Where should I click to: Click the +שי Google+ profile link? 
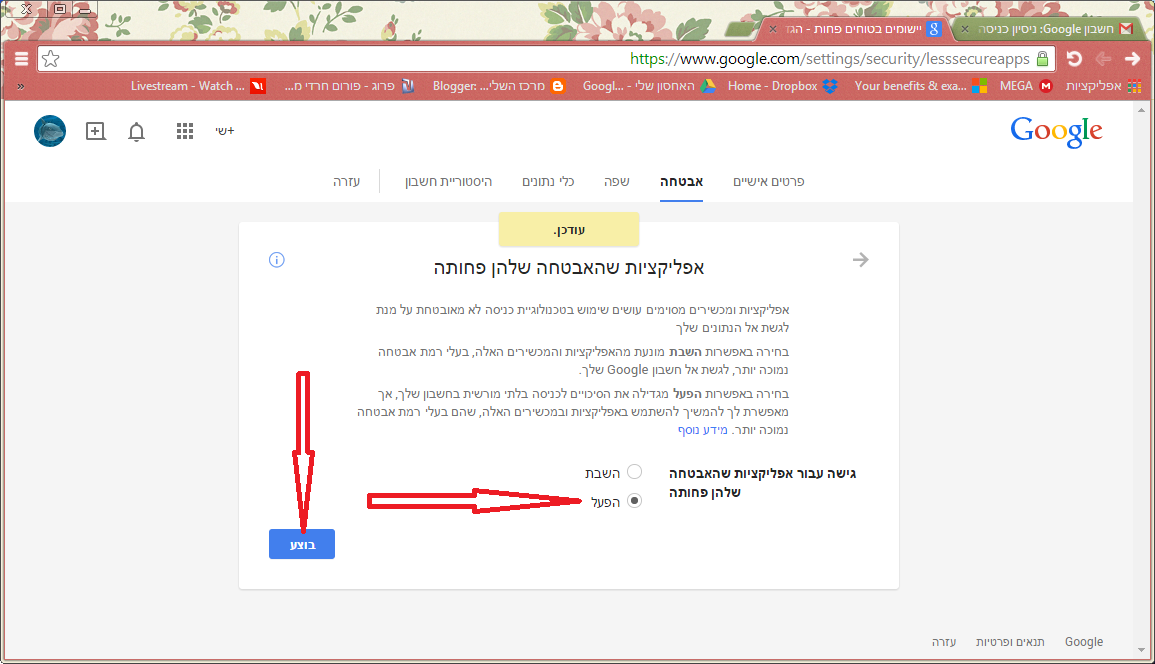point(225,131)
